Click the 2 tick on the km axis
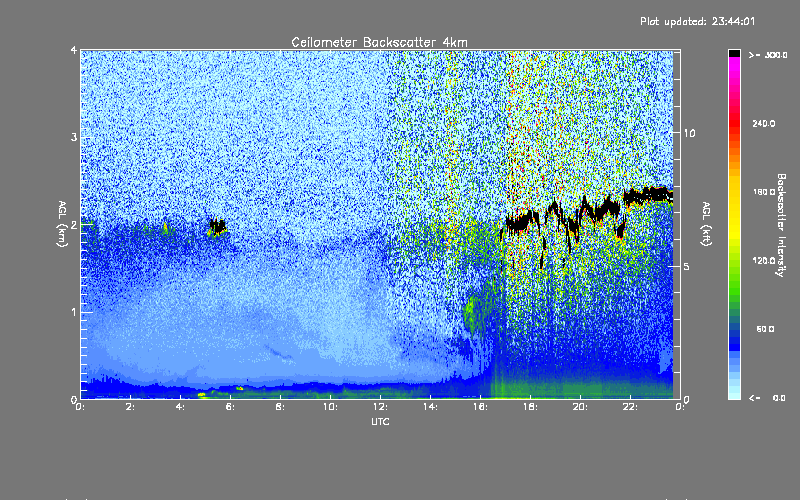This screenshot has width=800, height=500. coord(74,225)
